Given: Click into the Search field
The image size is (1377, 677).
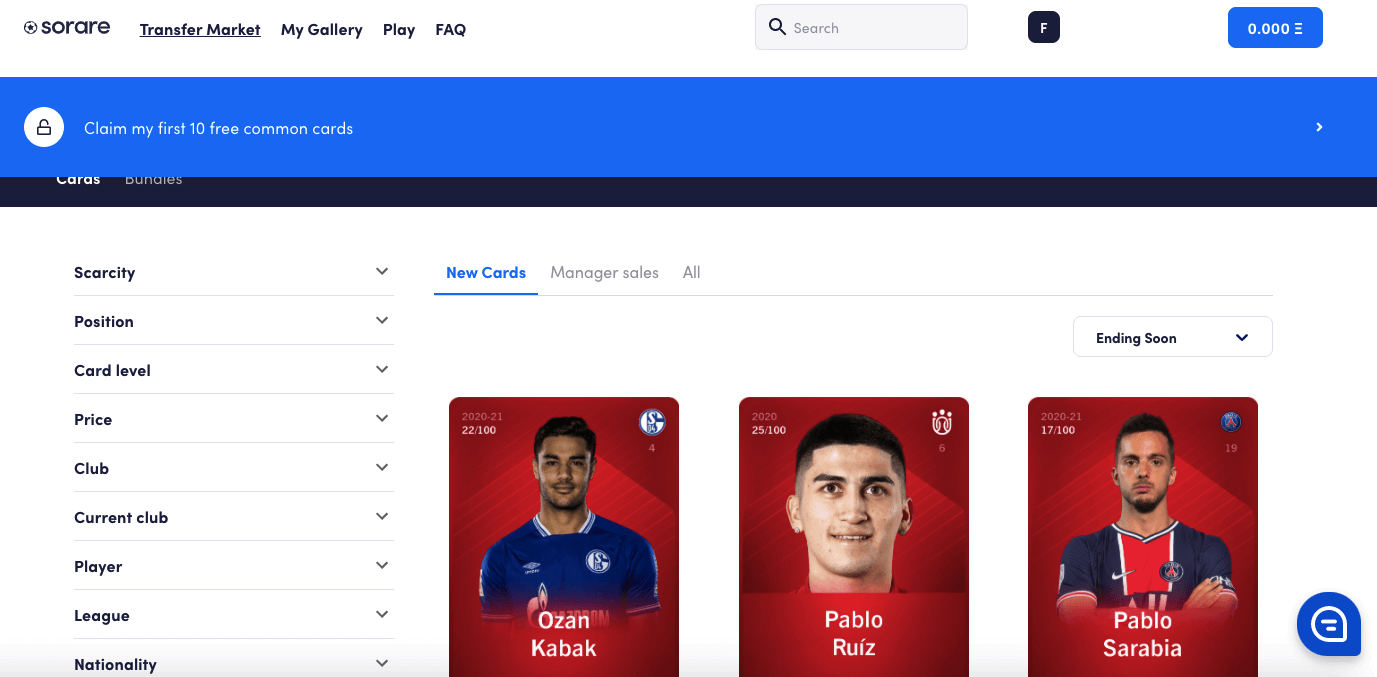Looking at the screenshot, I should click(861, 27).
